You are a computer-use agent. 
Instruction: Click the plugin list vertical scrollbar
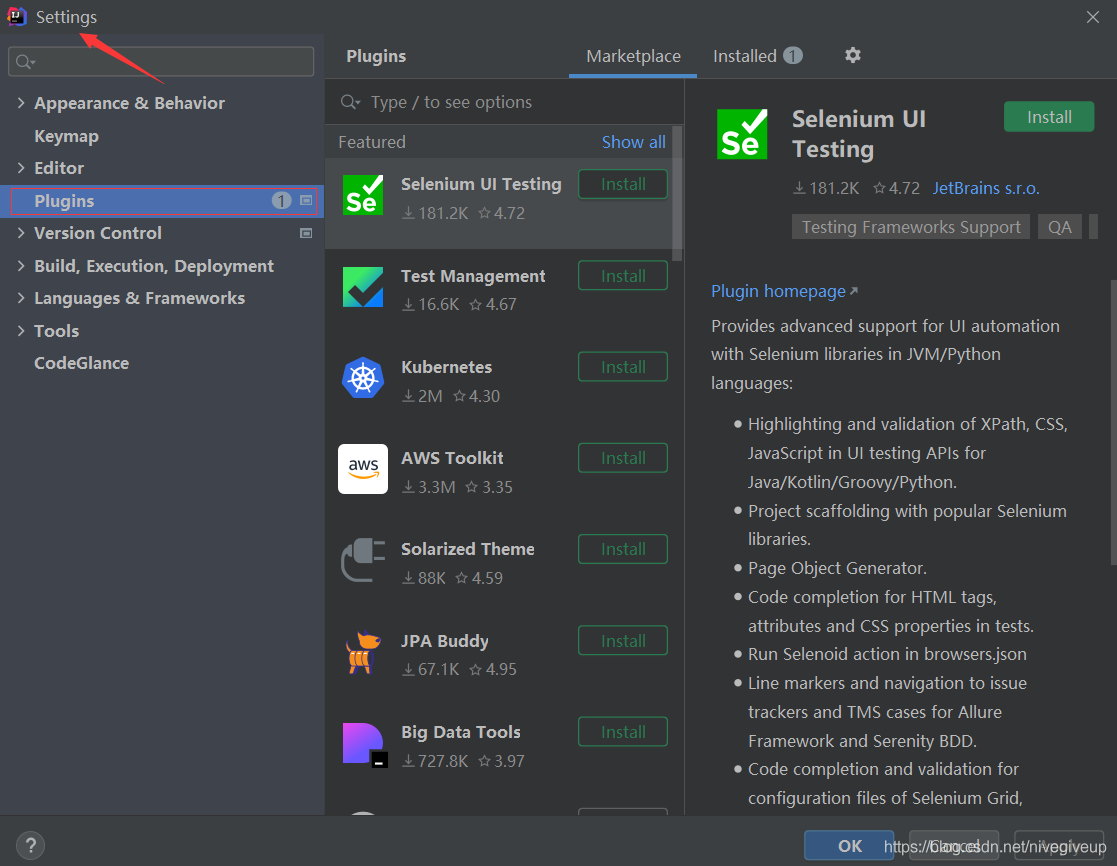coord(677,194)
